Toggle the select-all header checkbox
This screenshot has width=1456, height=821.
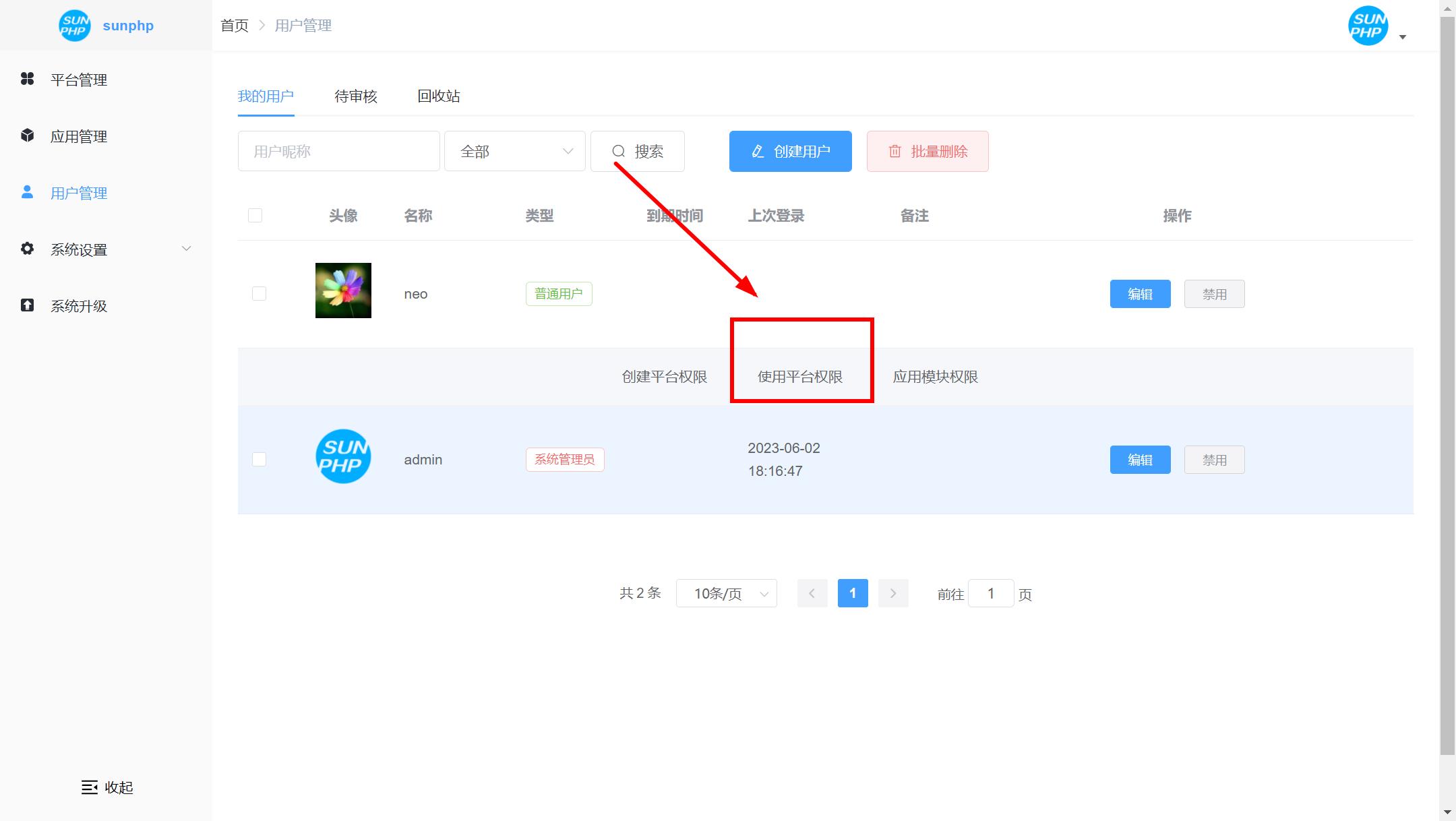[x=255, y=216]
